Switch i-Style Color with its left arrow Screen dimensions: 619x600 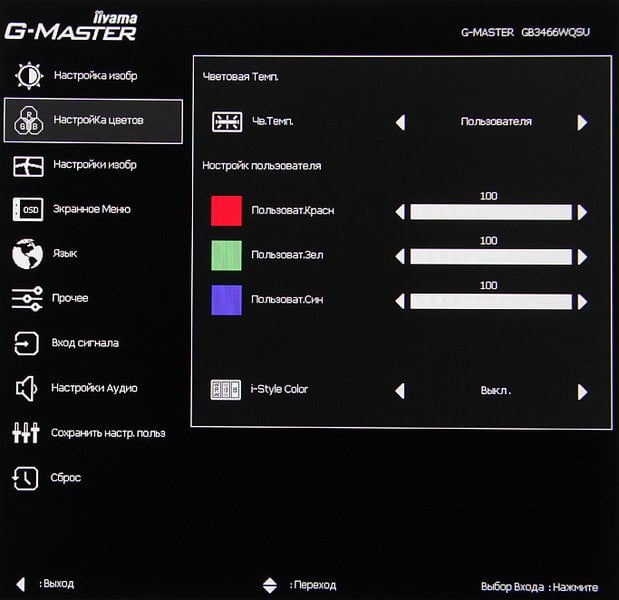[x=400, y=391]
